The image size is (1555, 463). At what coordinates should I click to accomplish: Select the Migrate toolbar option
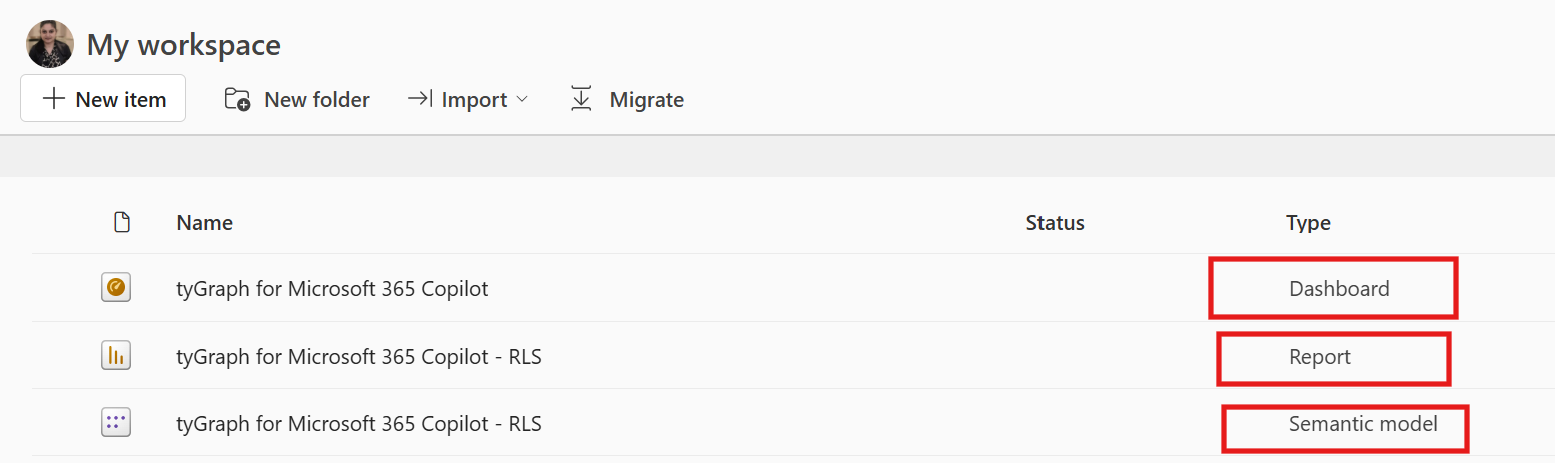(x=627, y=99)
